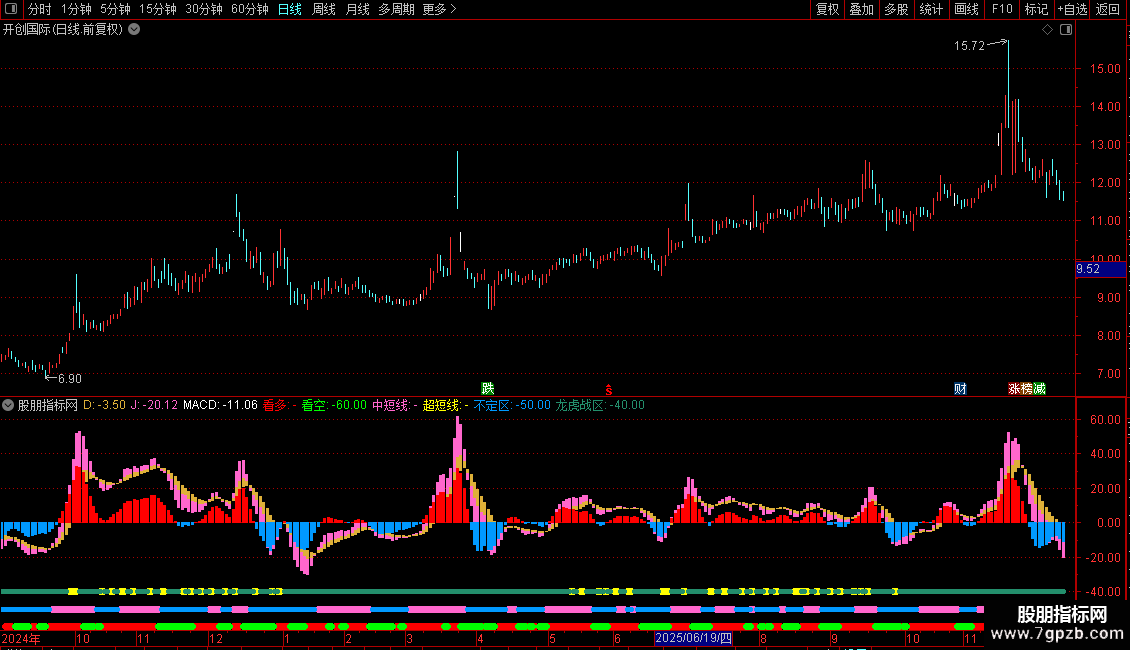Click the 不定区: -50.00 indicator value

pos(512,406)
